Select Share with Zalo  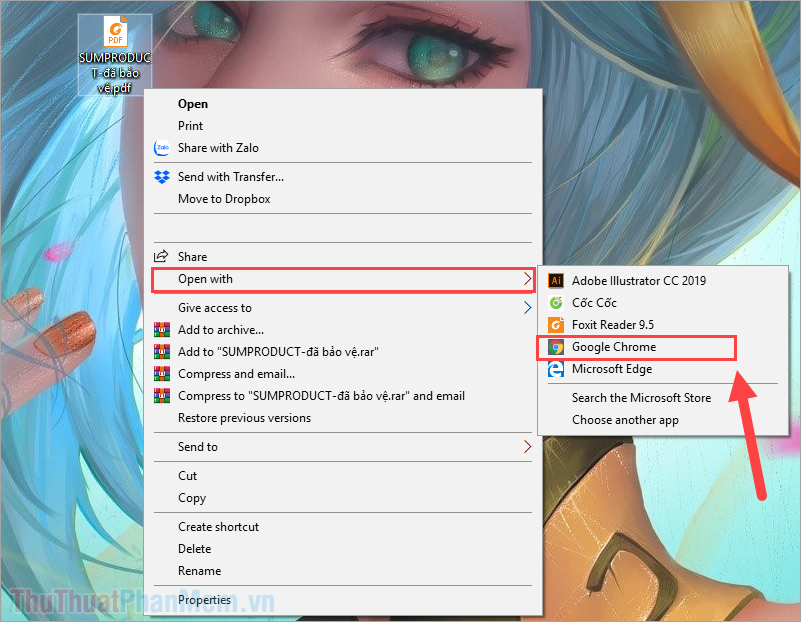(343, 148)
